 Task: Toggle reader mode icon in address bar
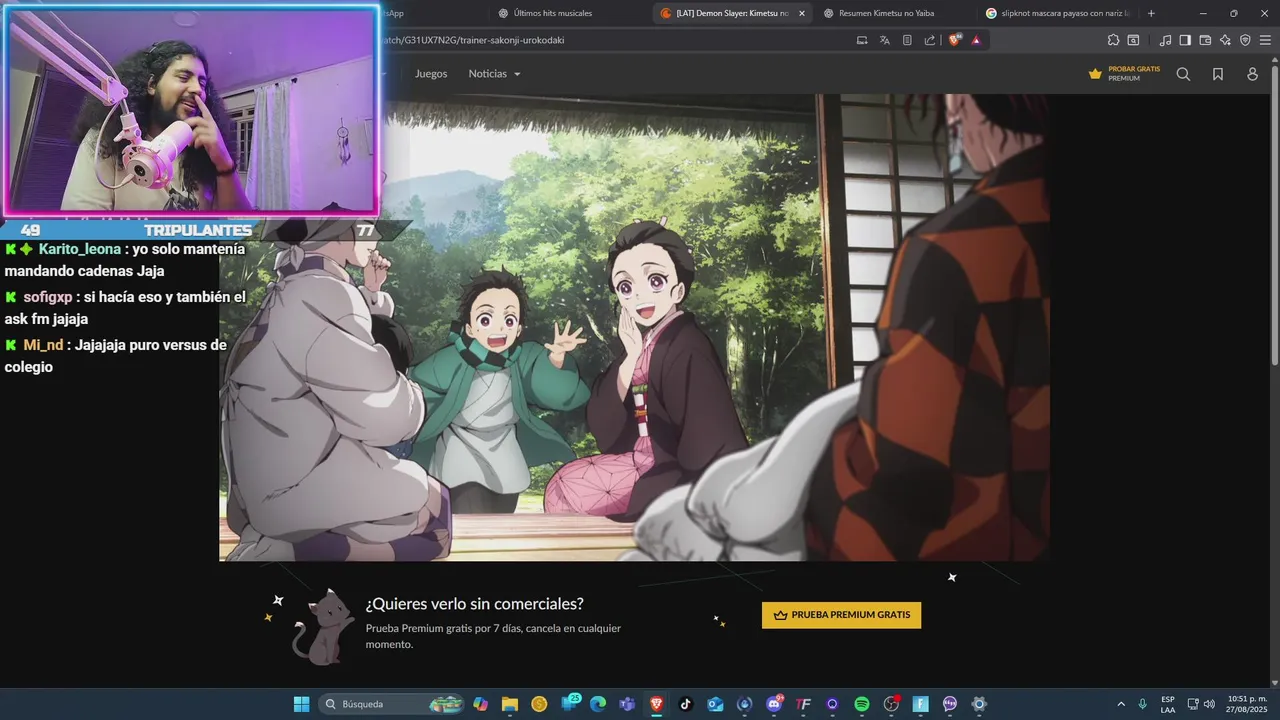(x=907, y=40)
